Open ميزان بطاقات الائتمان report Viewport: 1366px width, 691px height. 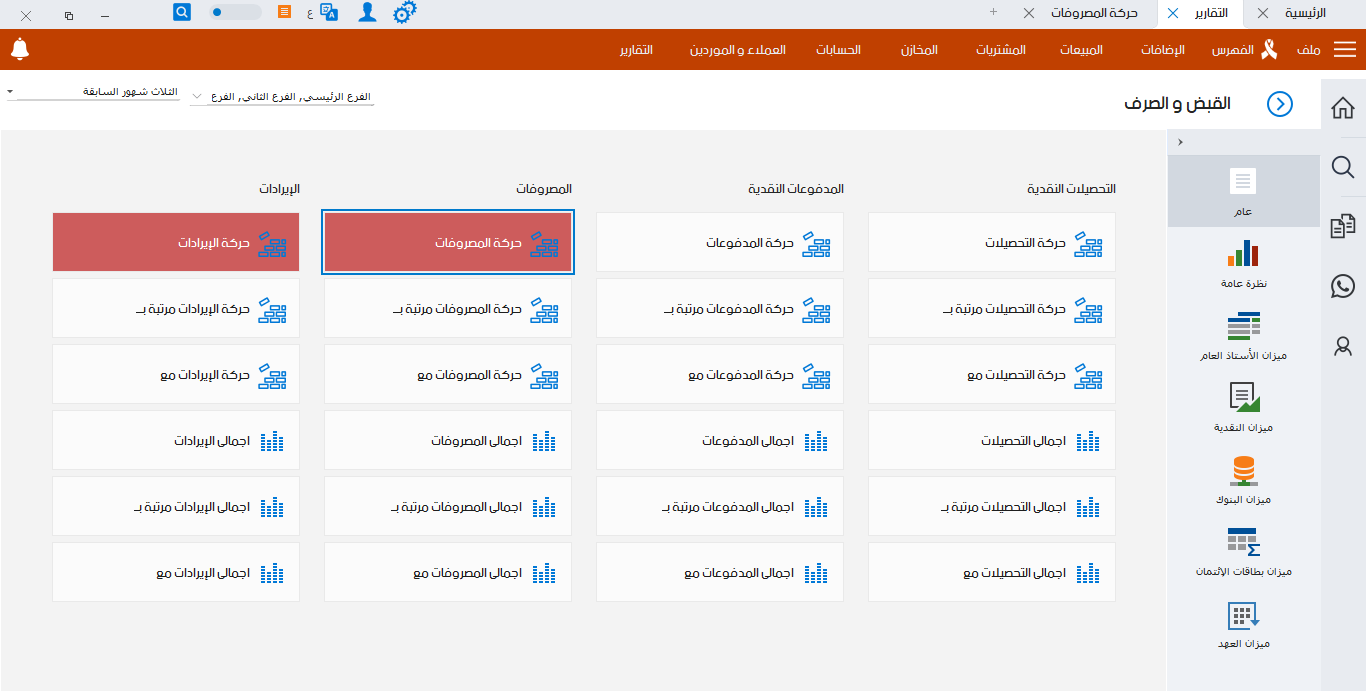click(1243, 550)
